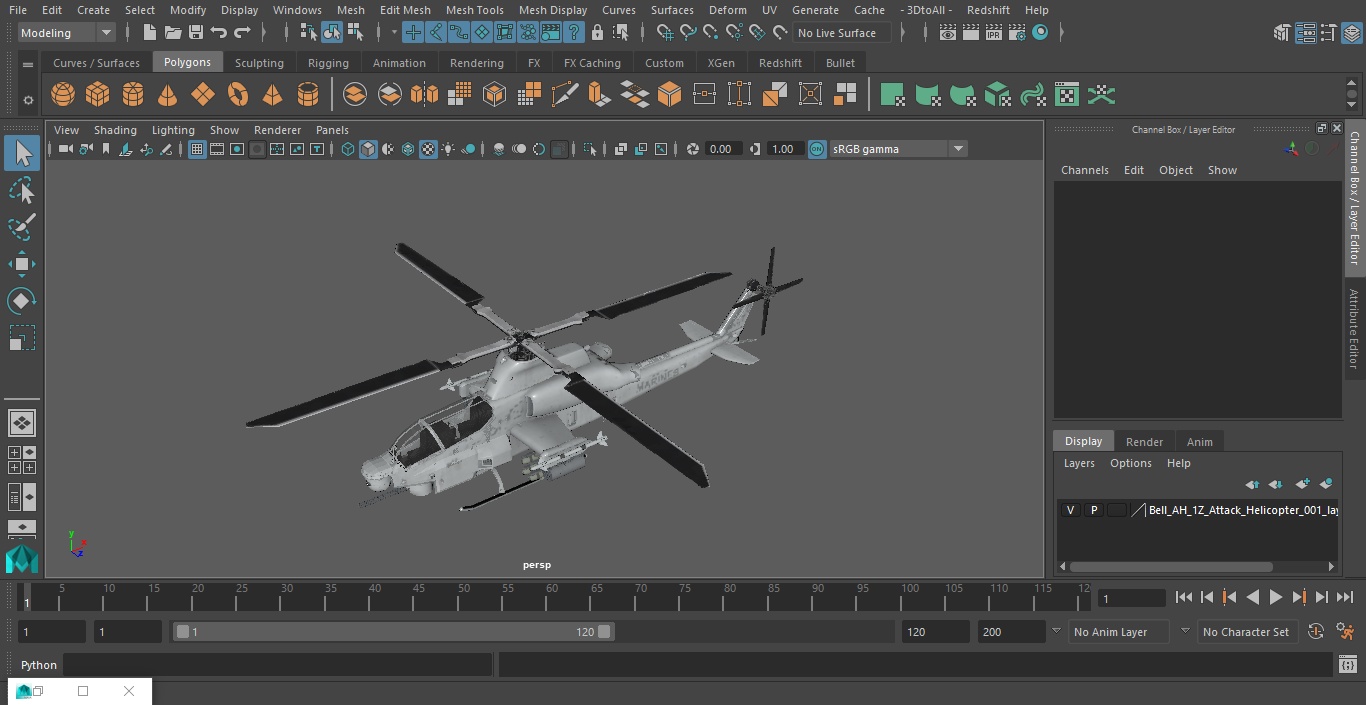Choose the Paint selection tool
Viewport: 1366px width, 705px height.
coord(21,227)
